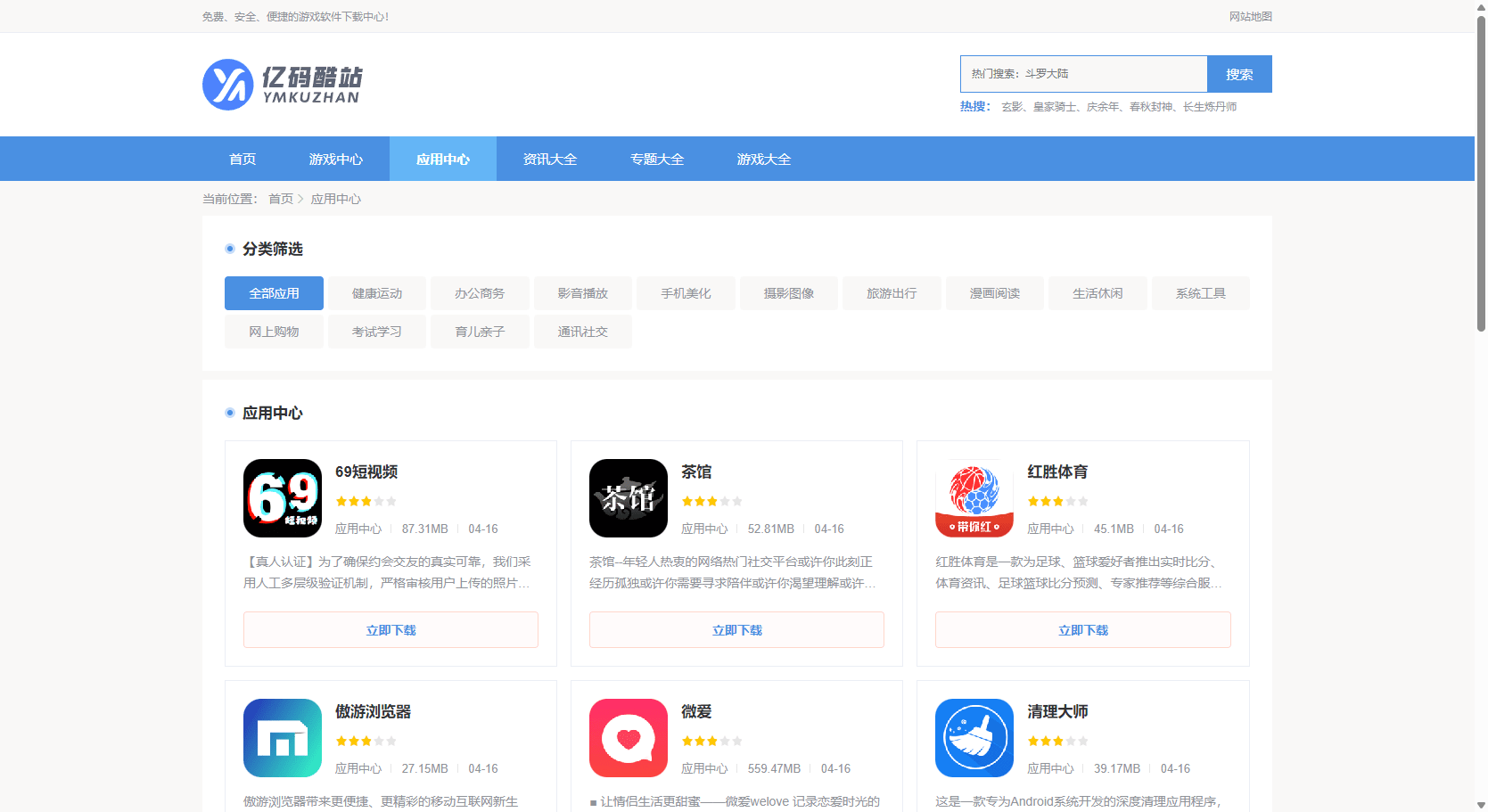Open the 茶馆 title link
The height and width of the screenshot is (812, 1488).
696,472
